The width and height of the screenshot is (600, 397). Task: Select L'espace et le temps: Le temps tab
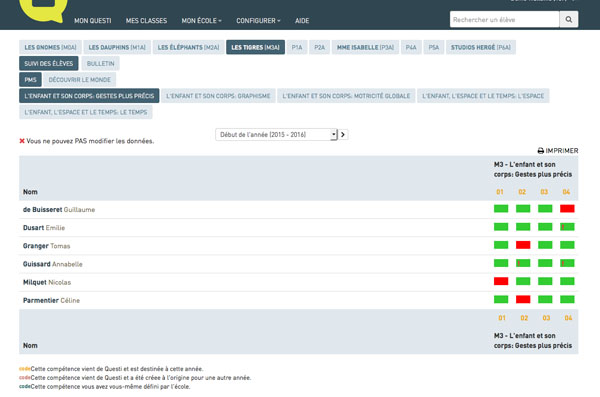coord(86,112)
